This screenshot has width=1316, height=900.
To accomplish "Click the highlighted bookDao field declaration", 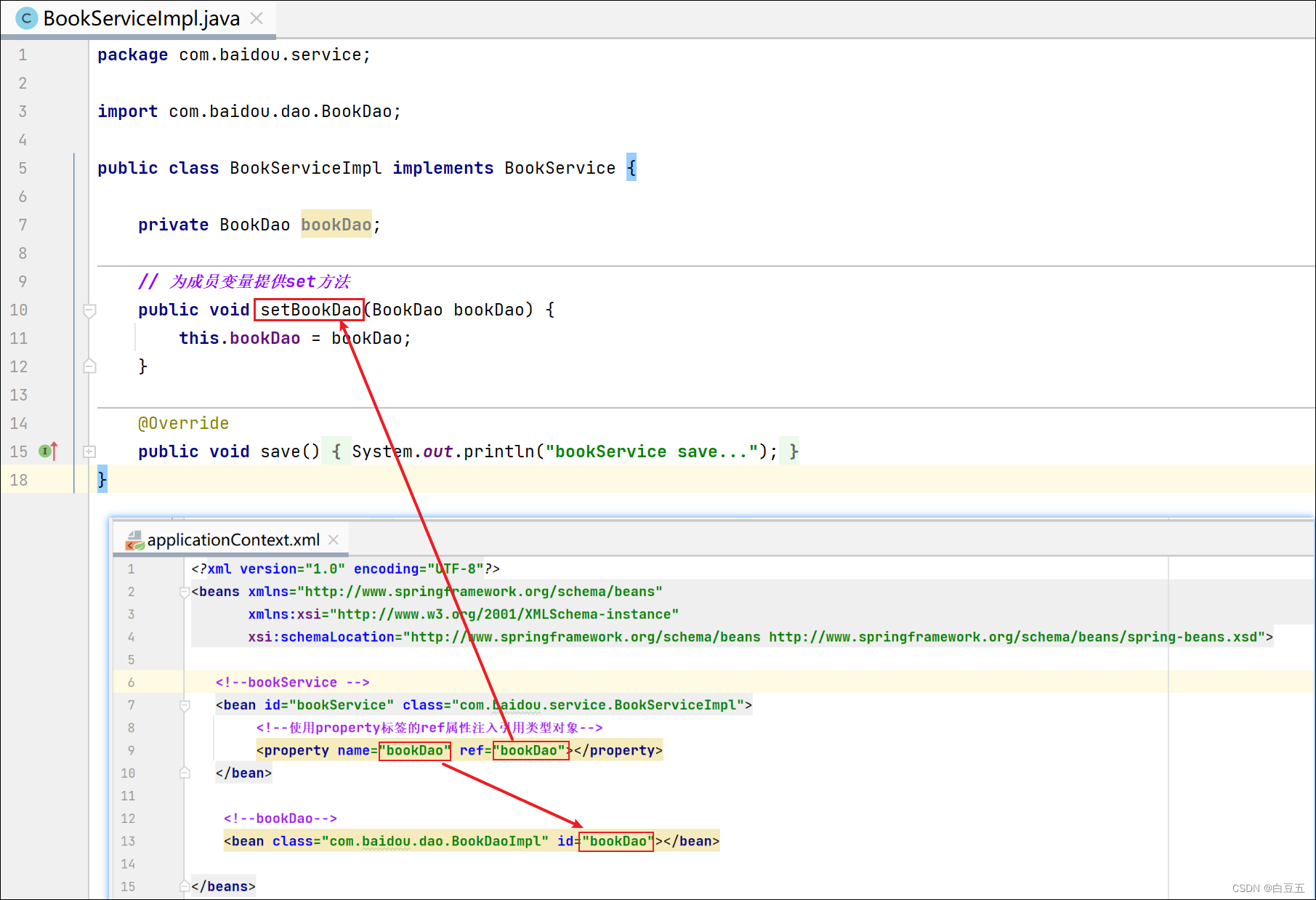I will 336,225.
